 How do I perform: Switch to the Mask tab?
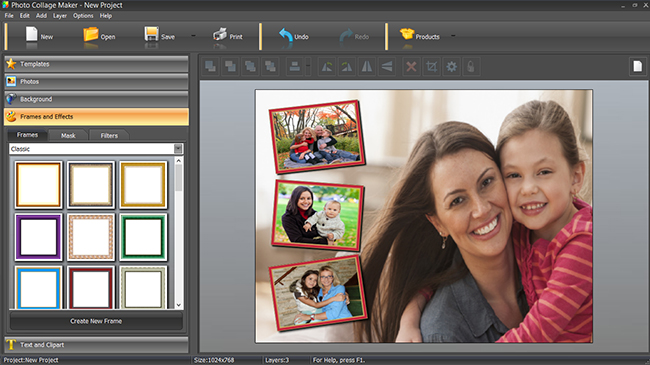click(x=68, y=135)
